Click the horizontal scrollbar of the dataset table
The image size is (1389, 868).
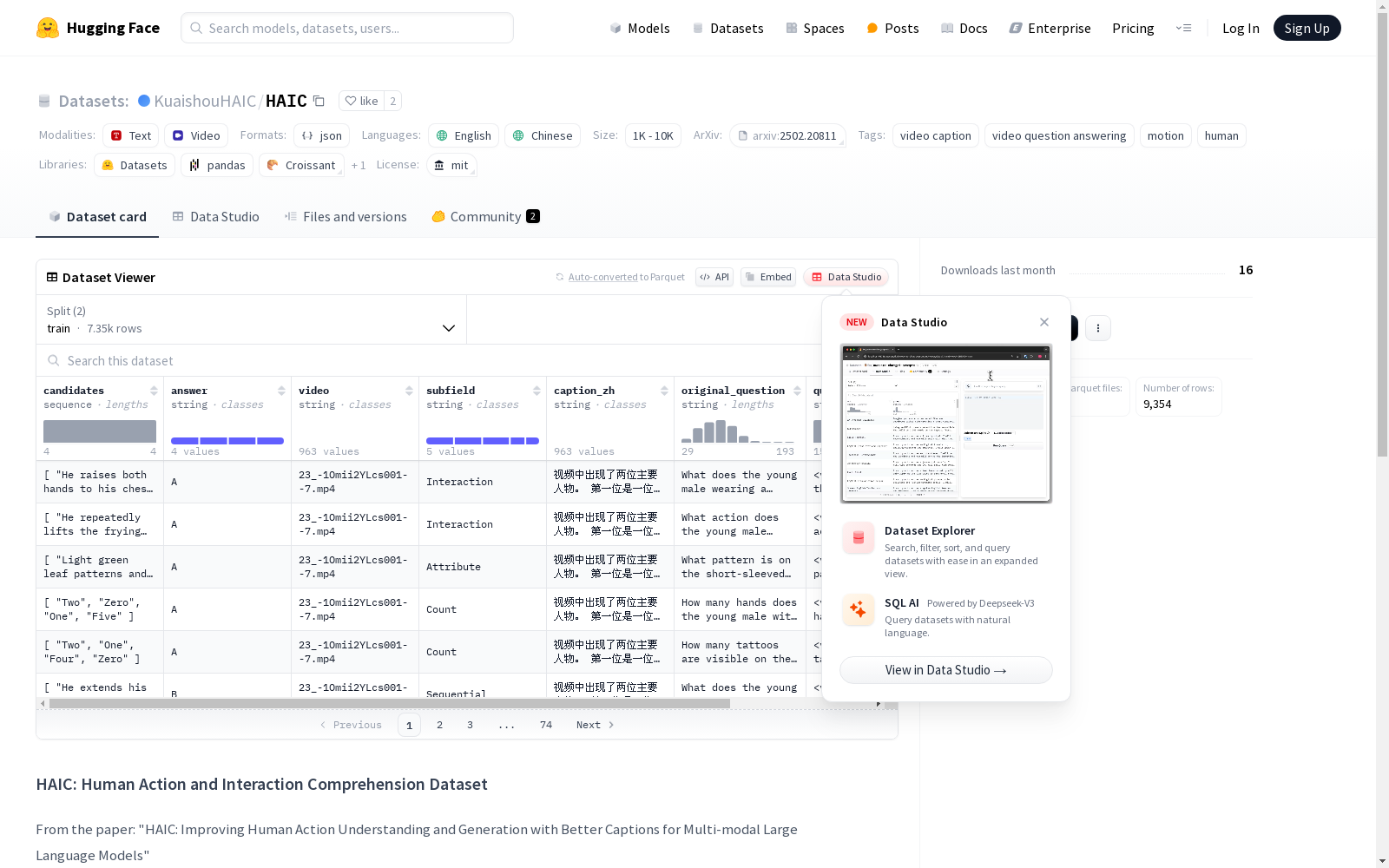[390, 703]
